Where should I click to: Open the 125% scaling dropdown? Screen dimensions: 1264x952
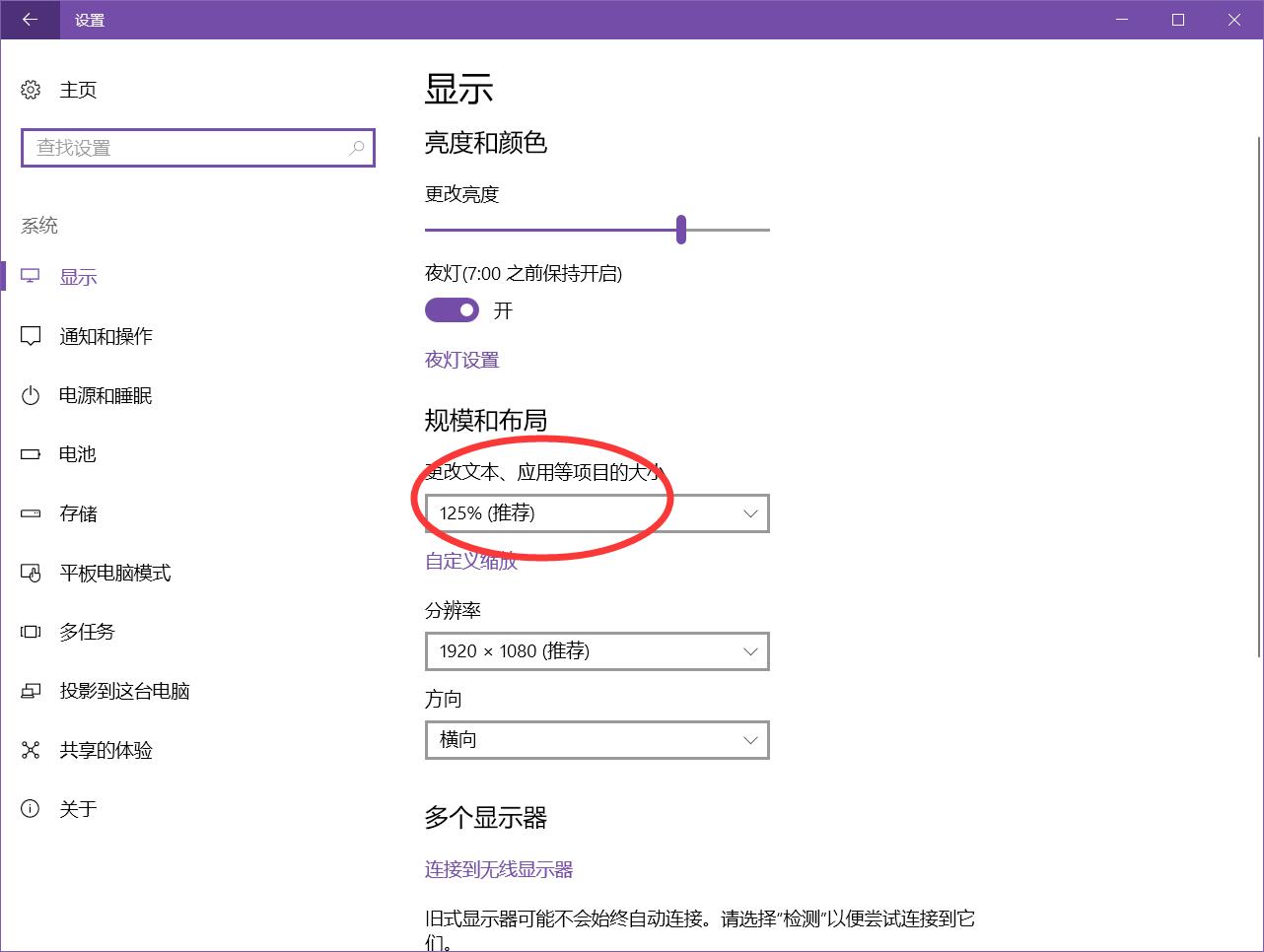tap(597, 513)
